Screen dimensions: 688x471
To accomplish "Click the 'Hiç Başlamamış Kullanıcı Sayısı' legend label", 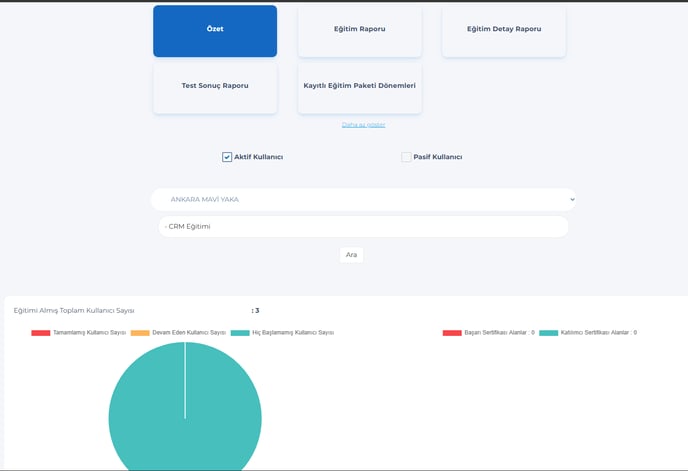I will (x=292, y=332).
